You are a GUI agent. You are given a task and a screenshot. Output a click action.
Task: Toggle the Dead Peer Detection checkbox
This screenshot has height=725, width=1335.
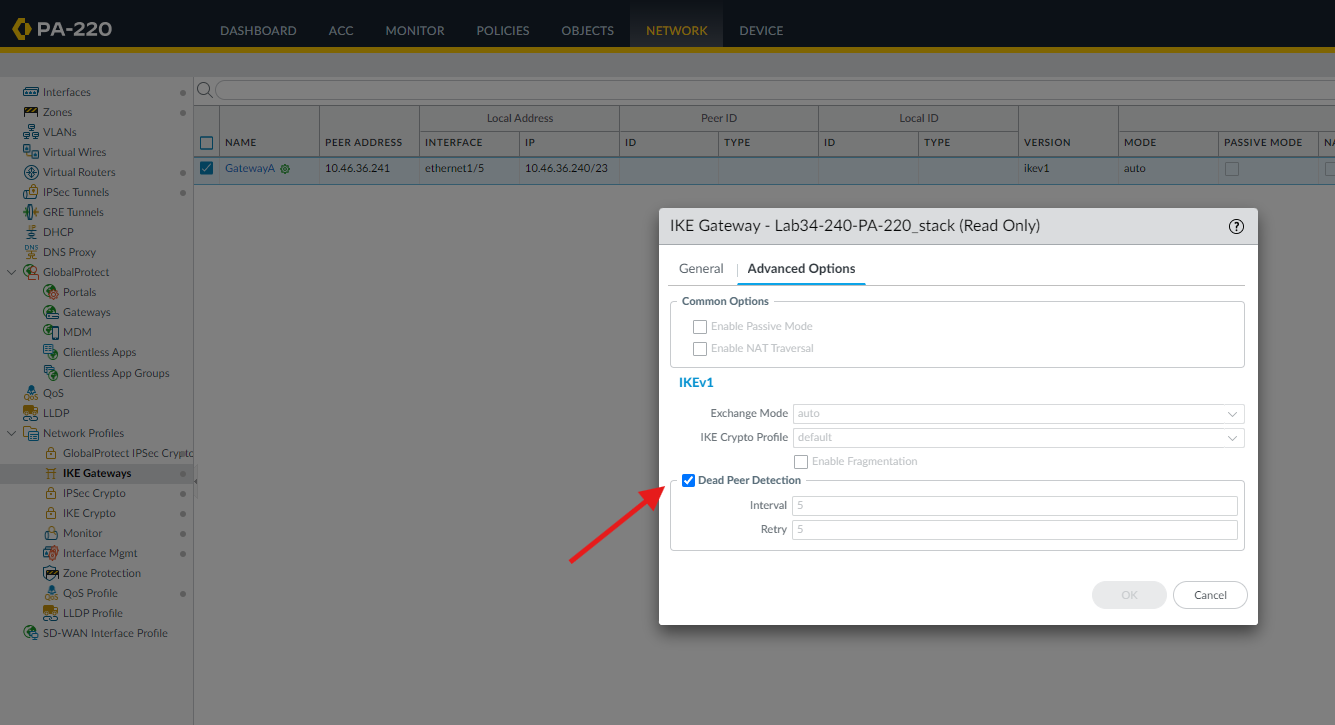(x=688, y=481)
